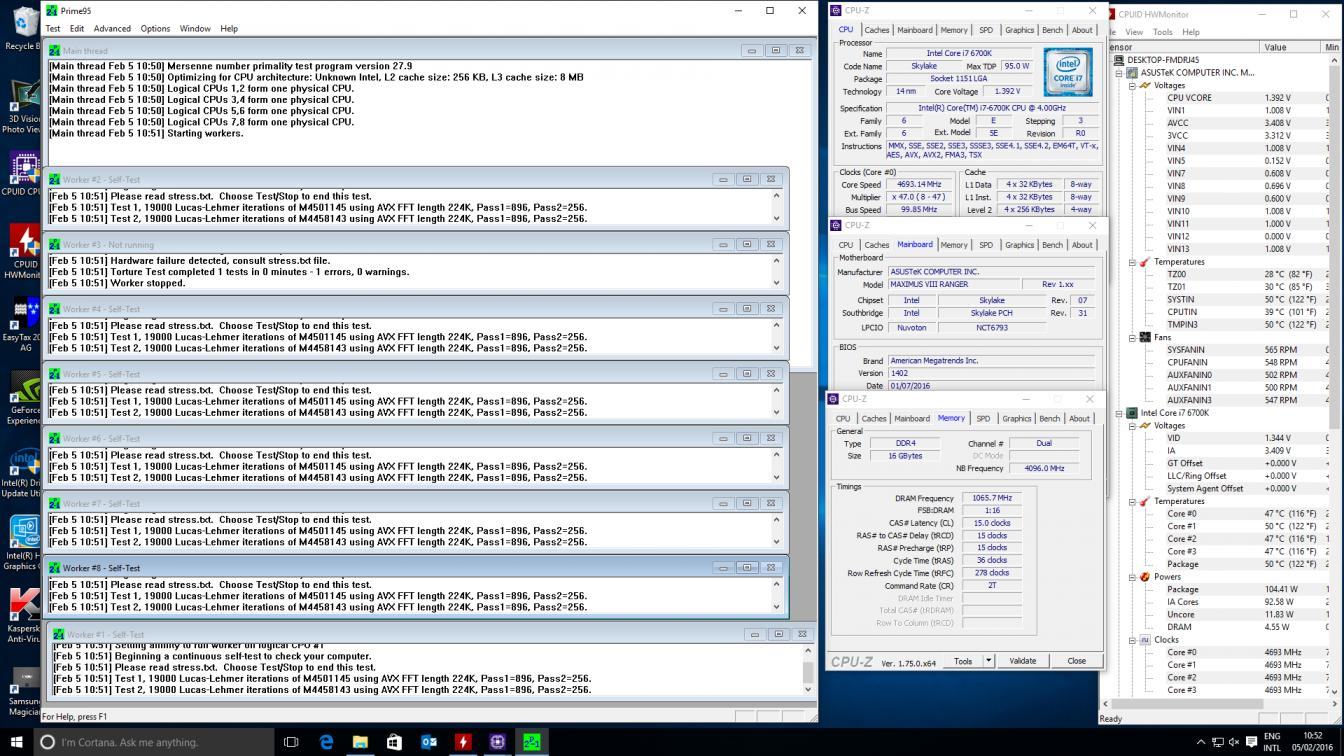Screen dimensions: 1344x756
Task: Click the Tools button in CPU-Z
Action: coord(963,661)
